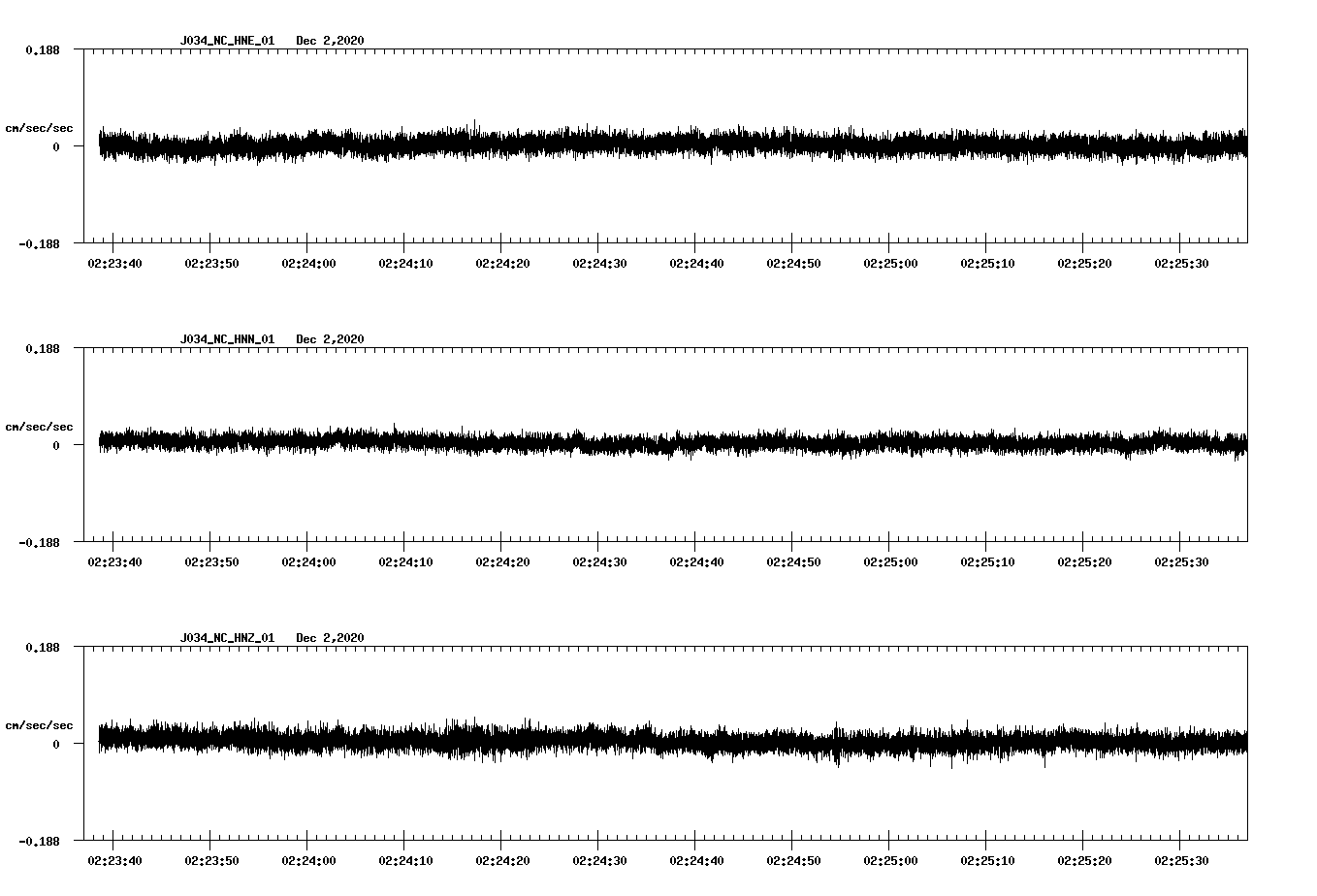This screenshot has height=896, width=1317.
Task: Click the 02:24:40 timestamp under bottom trace
Action: tap(694, 859)
